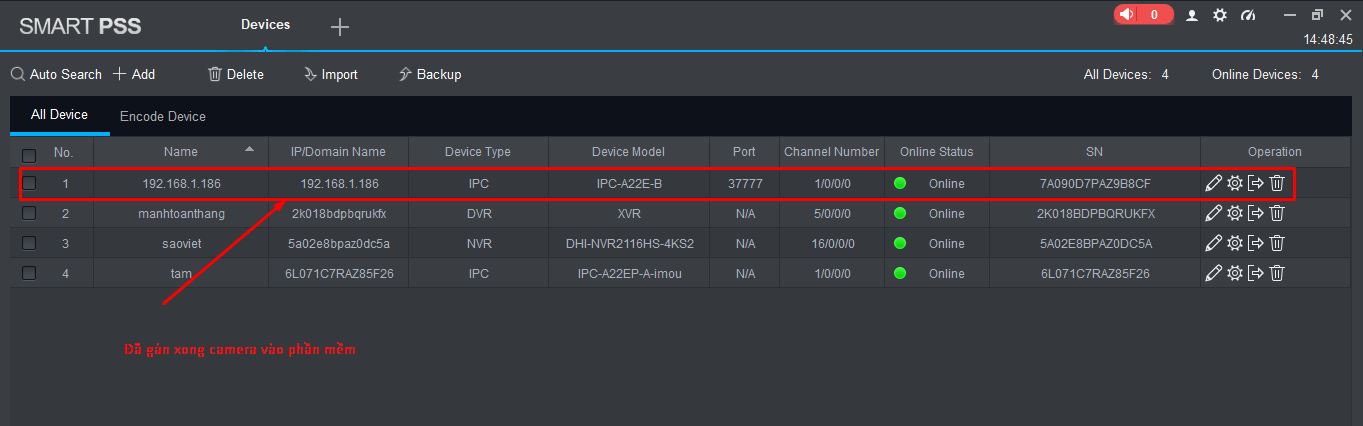
Task: Tick the checkbox for row 1 device
Action: [29, 183]
